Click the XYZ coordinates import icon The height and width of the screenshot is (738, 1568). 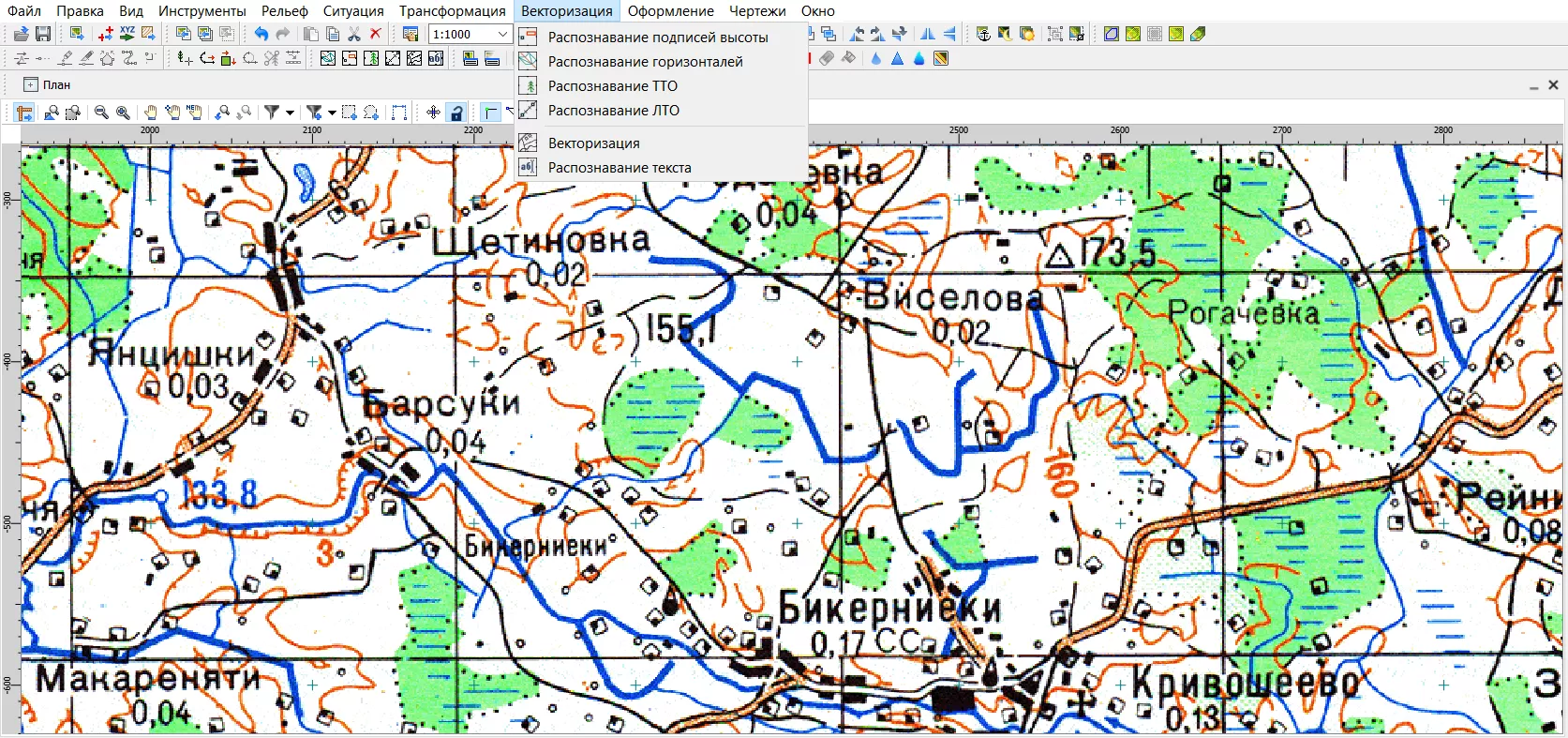point(127,35)
